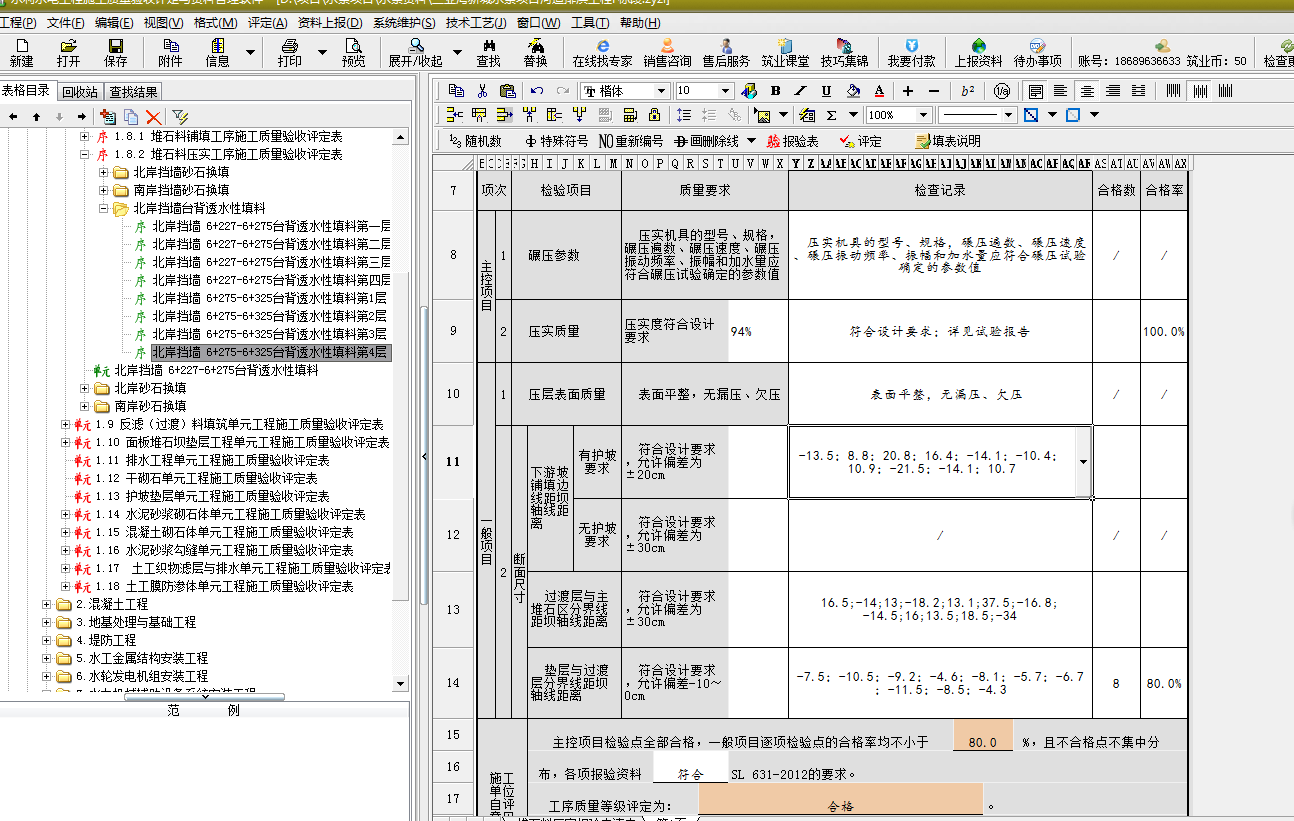This screenshot has width=1294, height=821.
Task: Click the paste icon in the editor toolbar
Action: pos(508,91)
